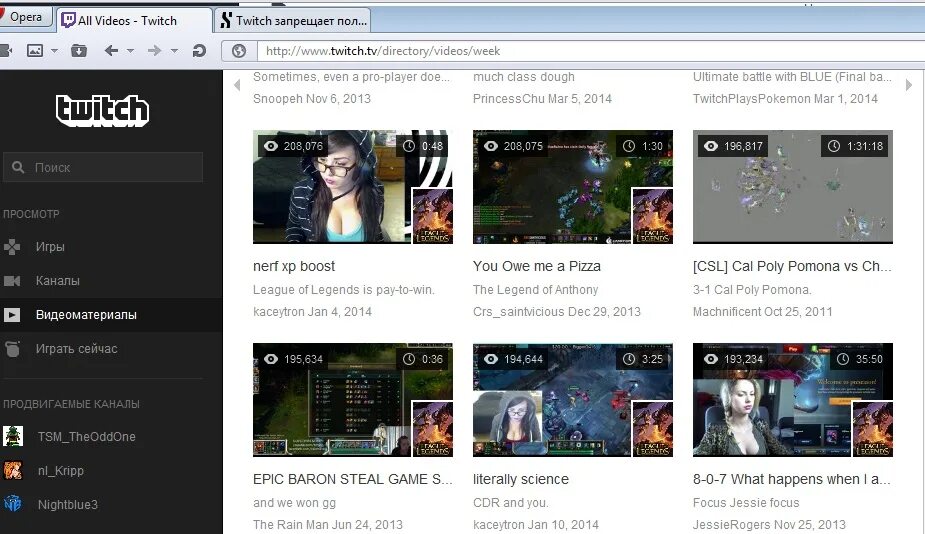Click the Crs_saintvicious Dec 29, 2013 author line
The image size is (925, 534).
[557, 312]
